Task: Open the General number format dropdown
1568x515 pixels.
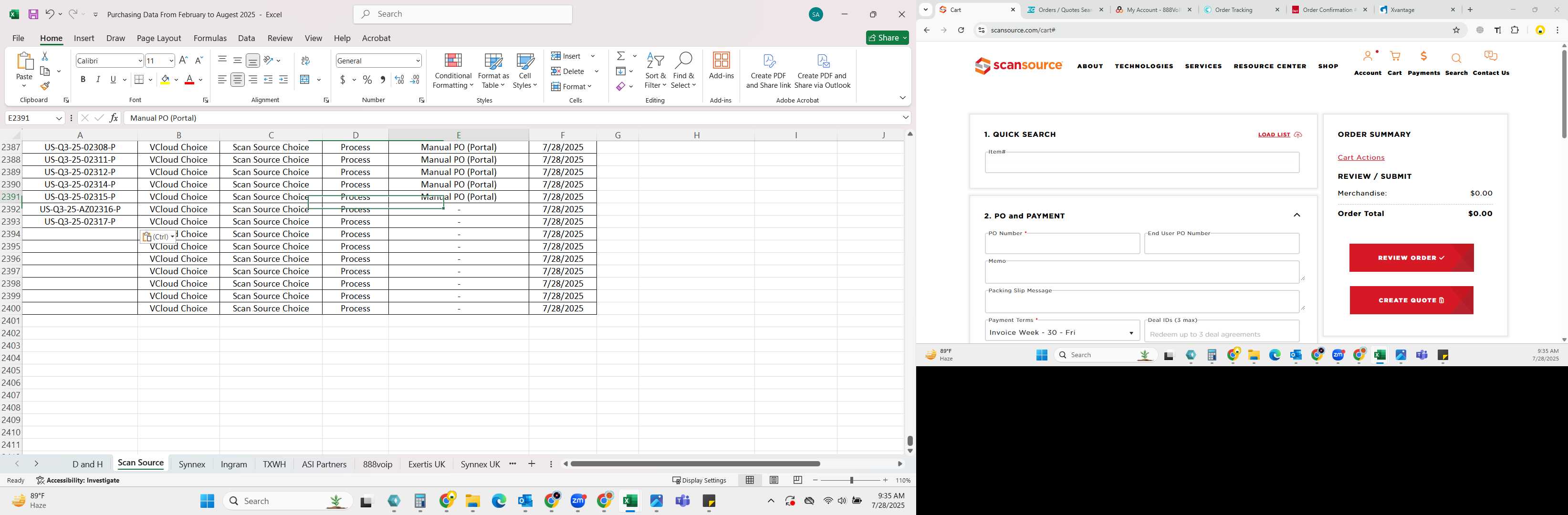Action: tap(418, 61)
